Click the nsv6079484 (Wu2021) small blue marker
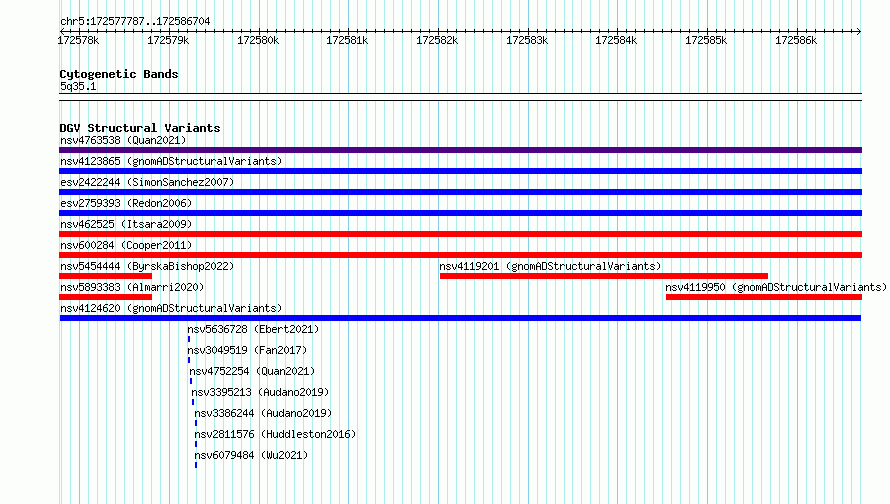 point(196,465)
